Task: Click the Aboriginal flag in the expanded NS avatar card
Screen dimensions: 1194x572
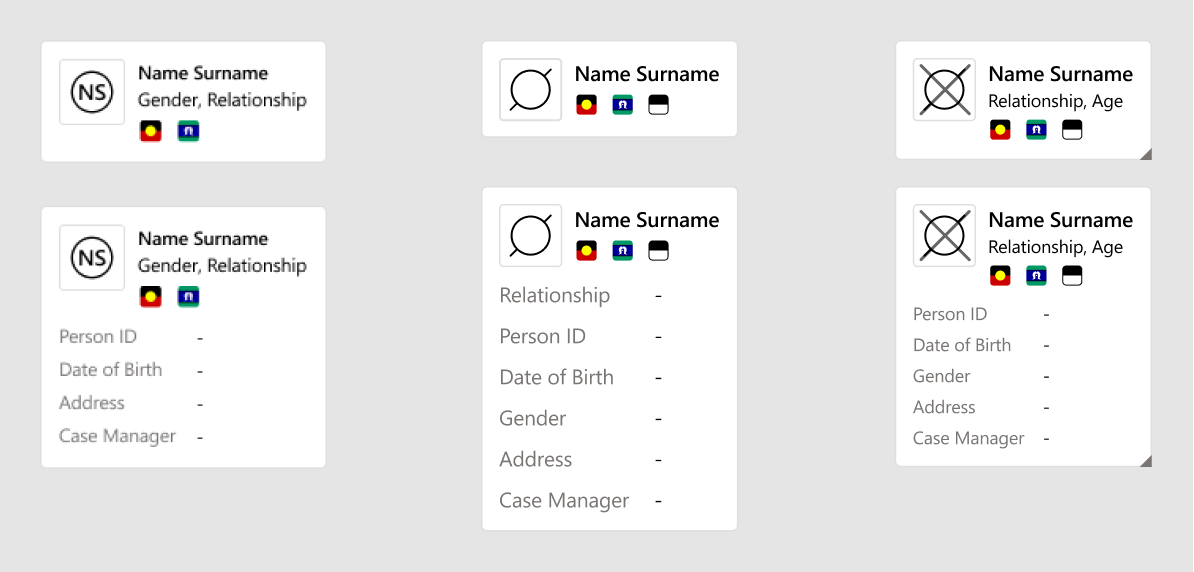Action: coord(151,297)
